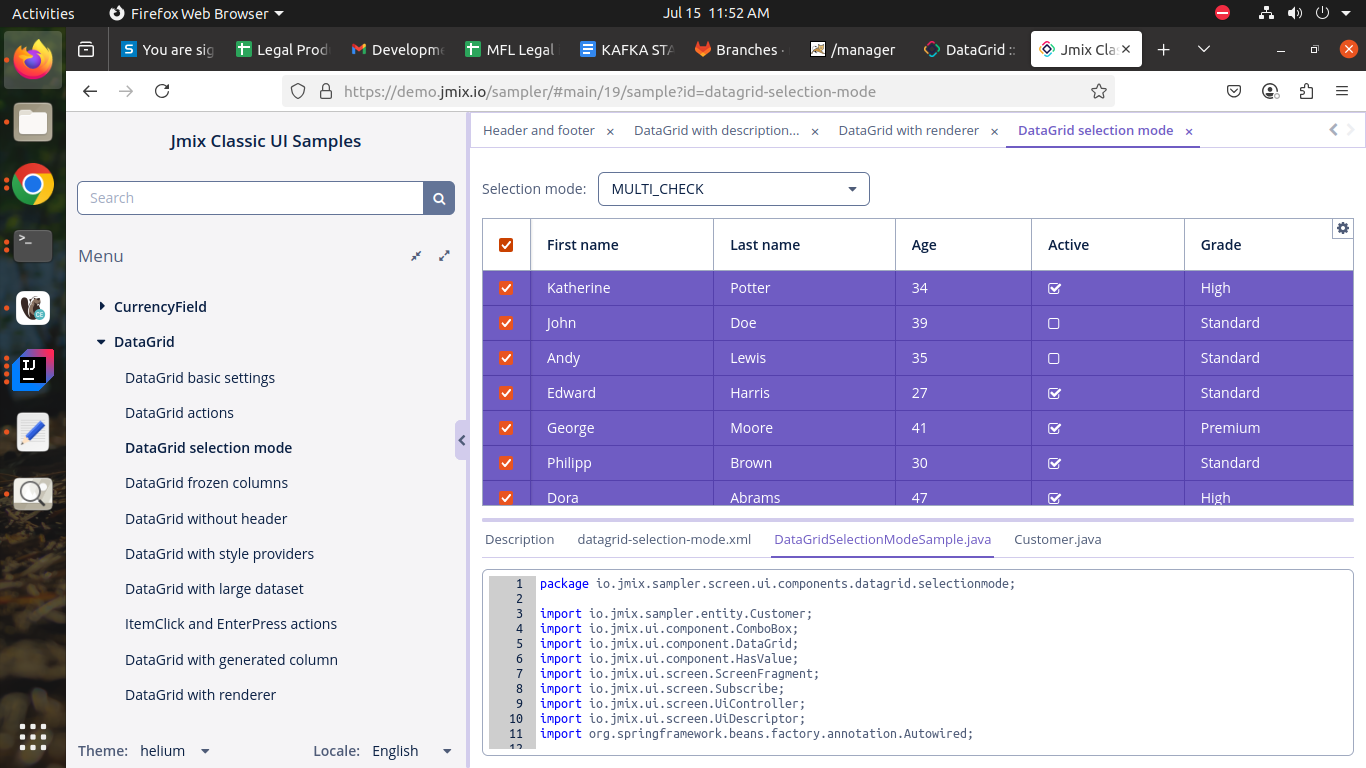Launch Google Chrome from dock
This screenshot has height=768, width=1366.
pyautogui.click(x=33, y=184)
